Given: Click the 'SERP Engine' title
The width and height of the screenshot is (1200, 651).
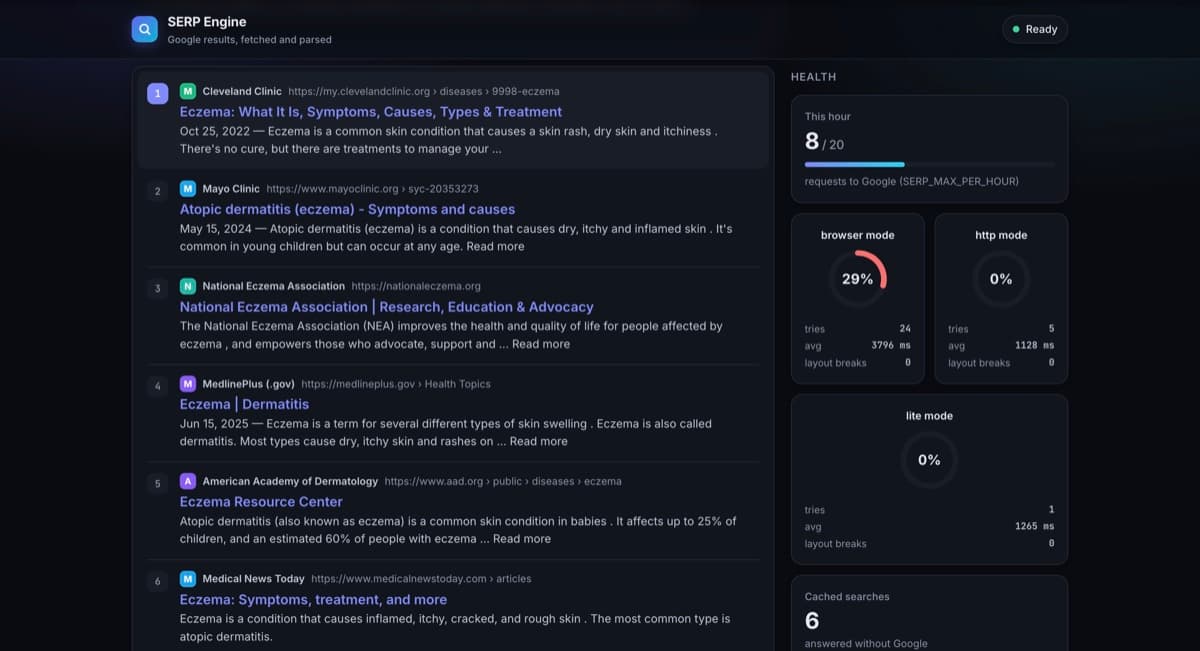Looking at the screenshot, I should click(207, 22).
